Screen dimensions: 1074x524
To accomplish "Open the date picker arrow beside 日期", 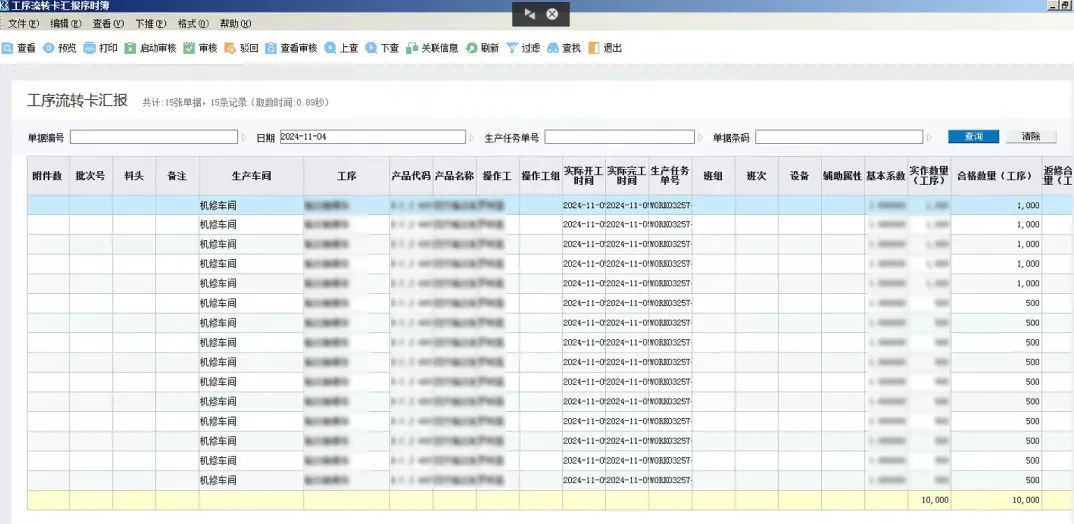I will coord(472,138).
